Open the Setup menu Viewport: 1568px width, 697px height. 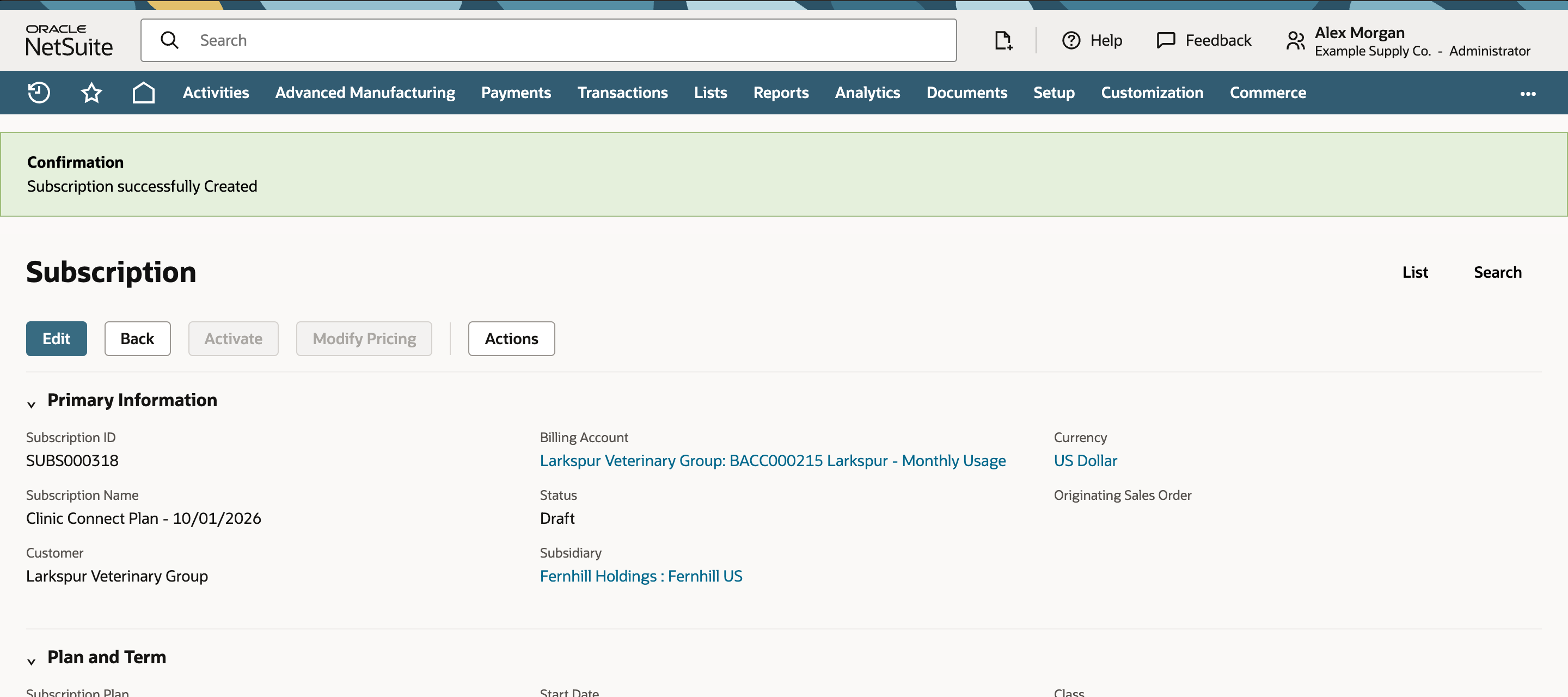[1053, 93]
